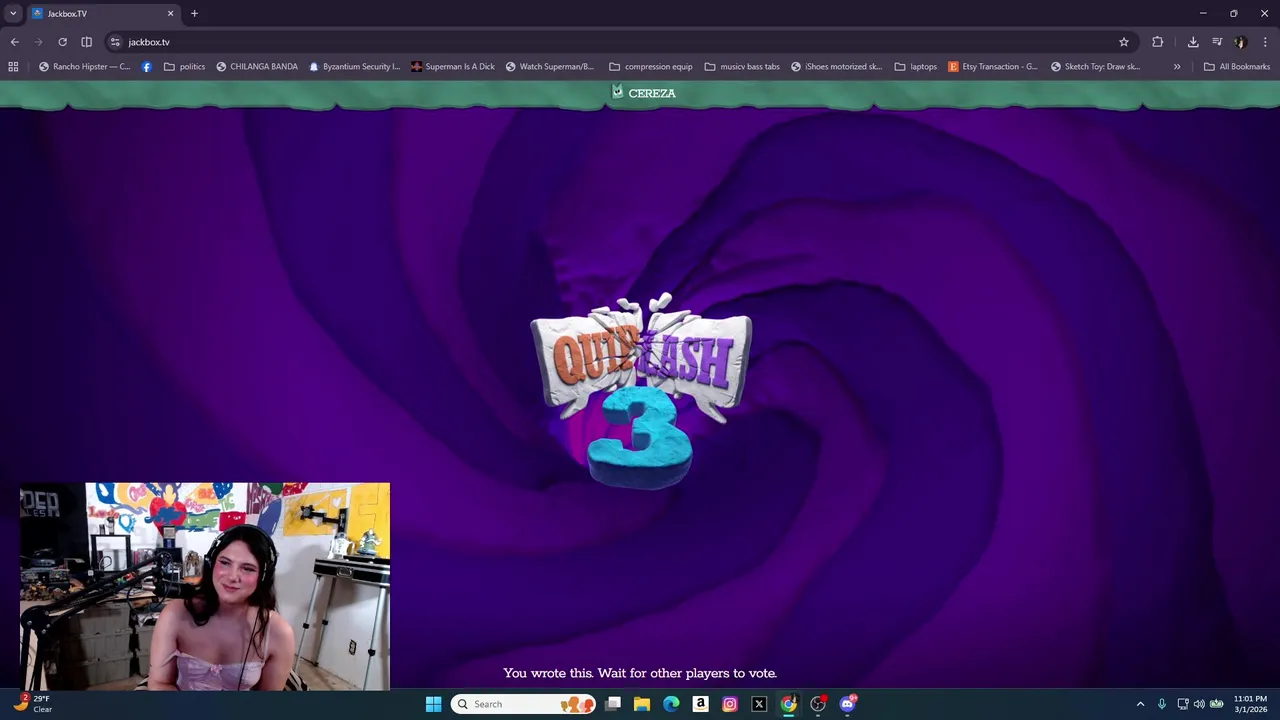Open the compression equip bookmarks folder
This screenshot has height=720, width=1280.
[x=651, y=67]
